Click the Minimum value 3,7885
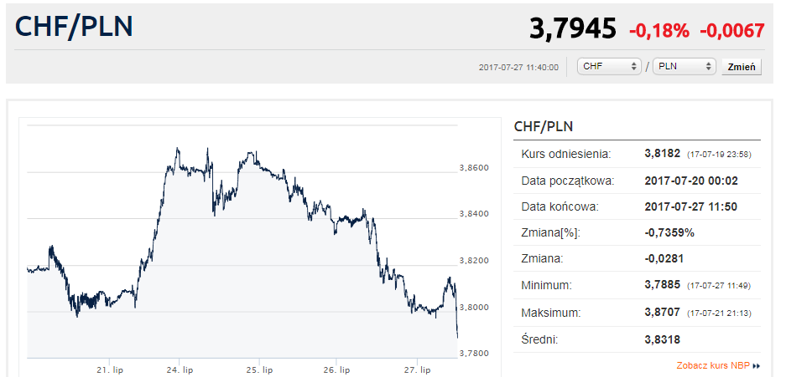The width and height of the screenshot is (786, 377). (662, 285)
